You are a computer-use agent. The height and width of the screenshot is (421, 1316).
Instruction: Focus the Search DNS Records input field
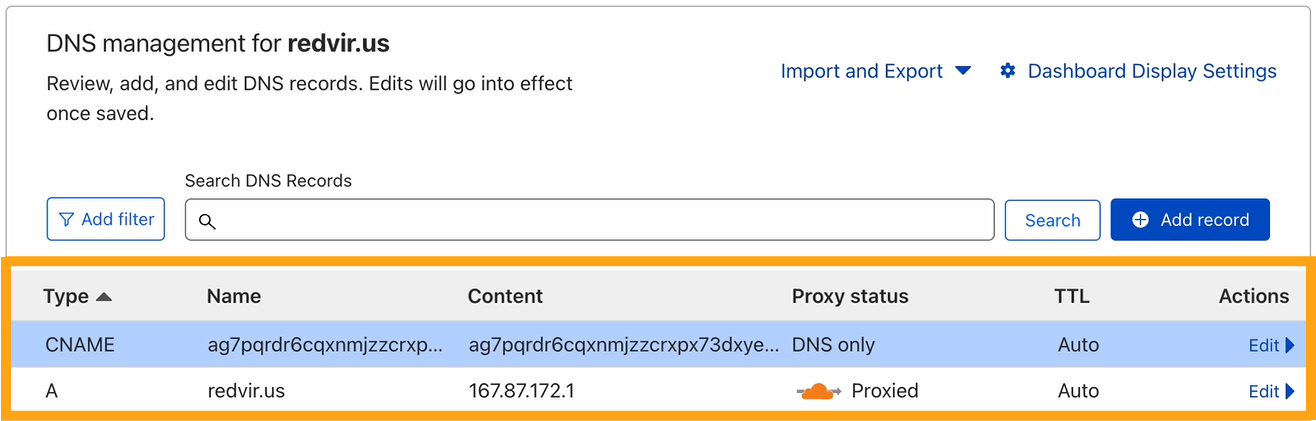600,220
